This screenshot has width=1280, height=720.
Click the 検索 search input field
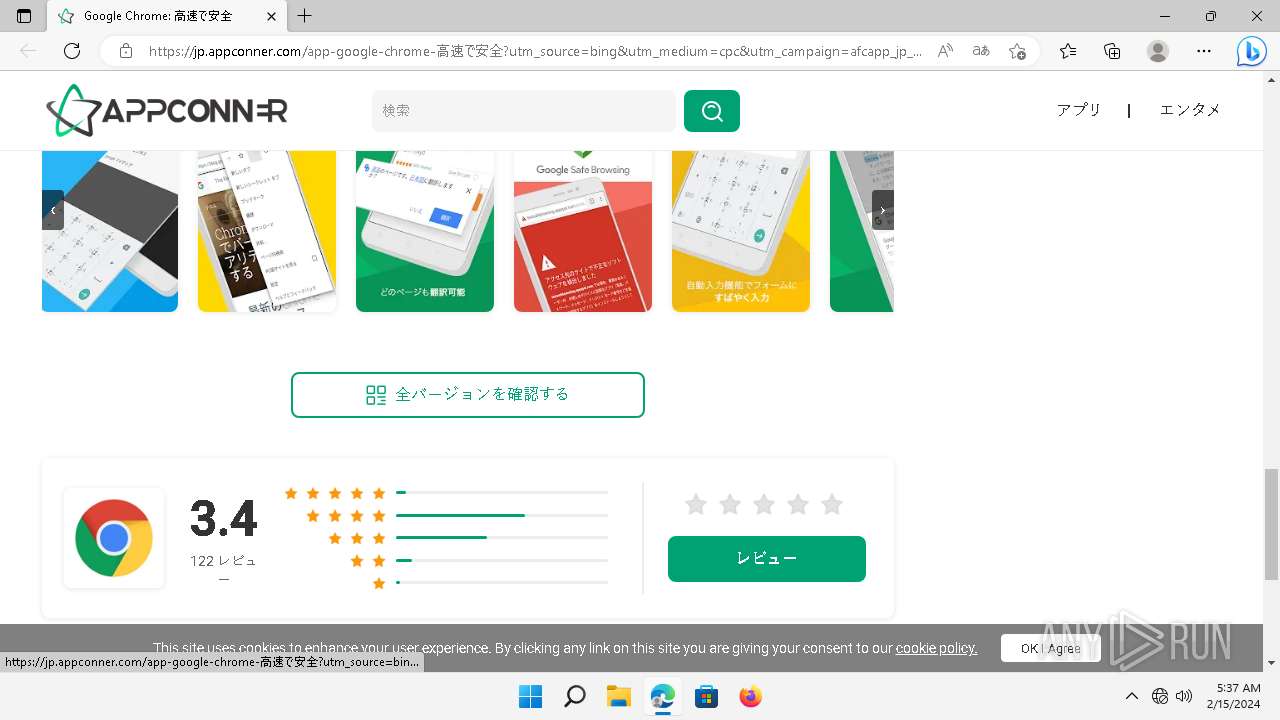[x=524, y=111]
